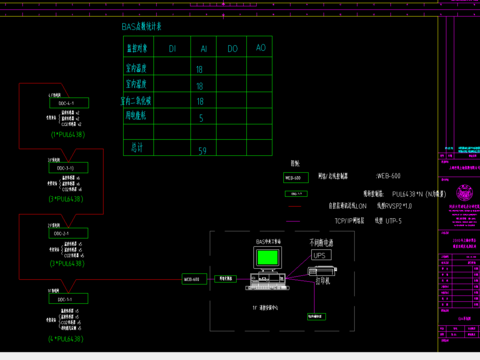Image resolution: width=480 pixels, height=360 pixels.
Task: Click the printer symbol beside the workstation
Action: point(322,271)
